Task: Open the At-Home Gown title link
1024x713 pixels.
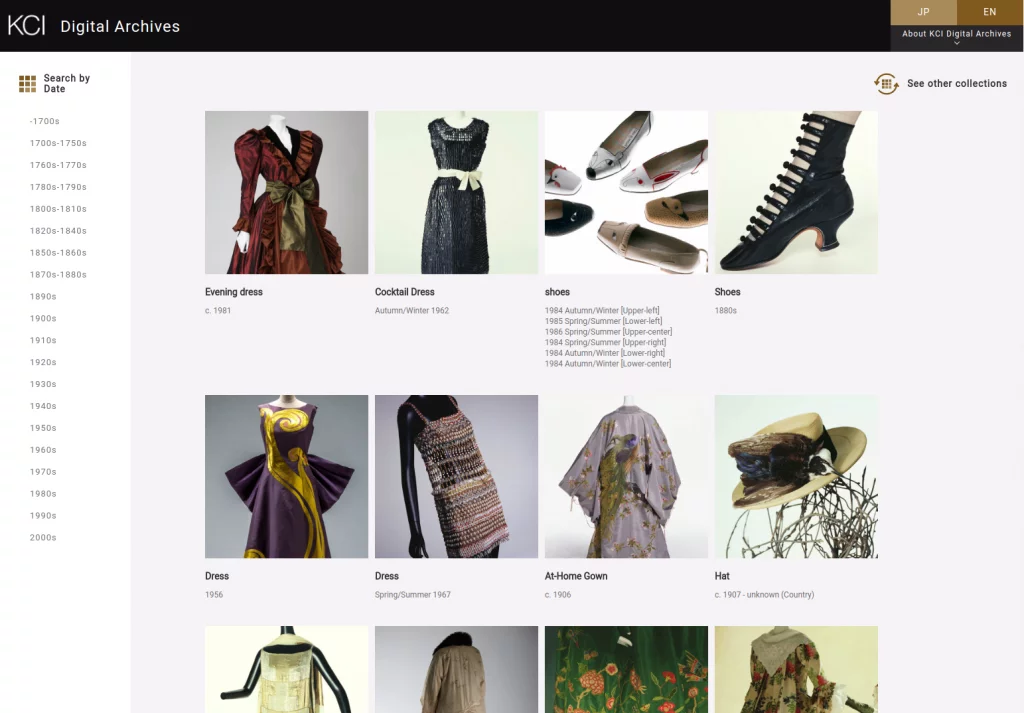Action: click(x=576, y=576)
